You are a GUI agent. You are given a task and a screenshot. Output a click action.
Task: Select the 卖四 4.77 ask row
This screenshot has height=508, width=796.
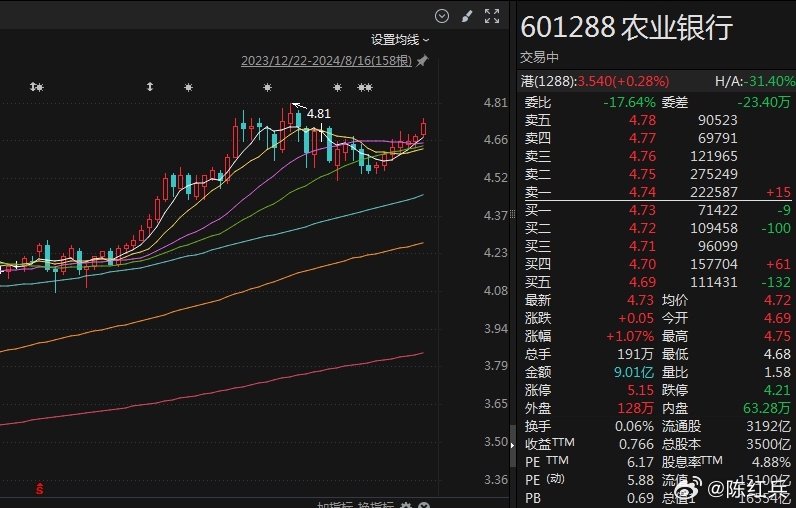click(656, 138)
